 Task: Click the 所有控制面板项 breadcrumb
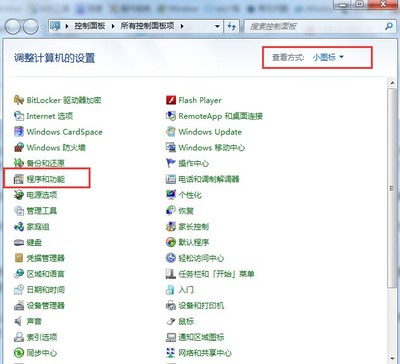click(147, 26)
